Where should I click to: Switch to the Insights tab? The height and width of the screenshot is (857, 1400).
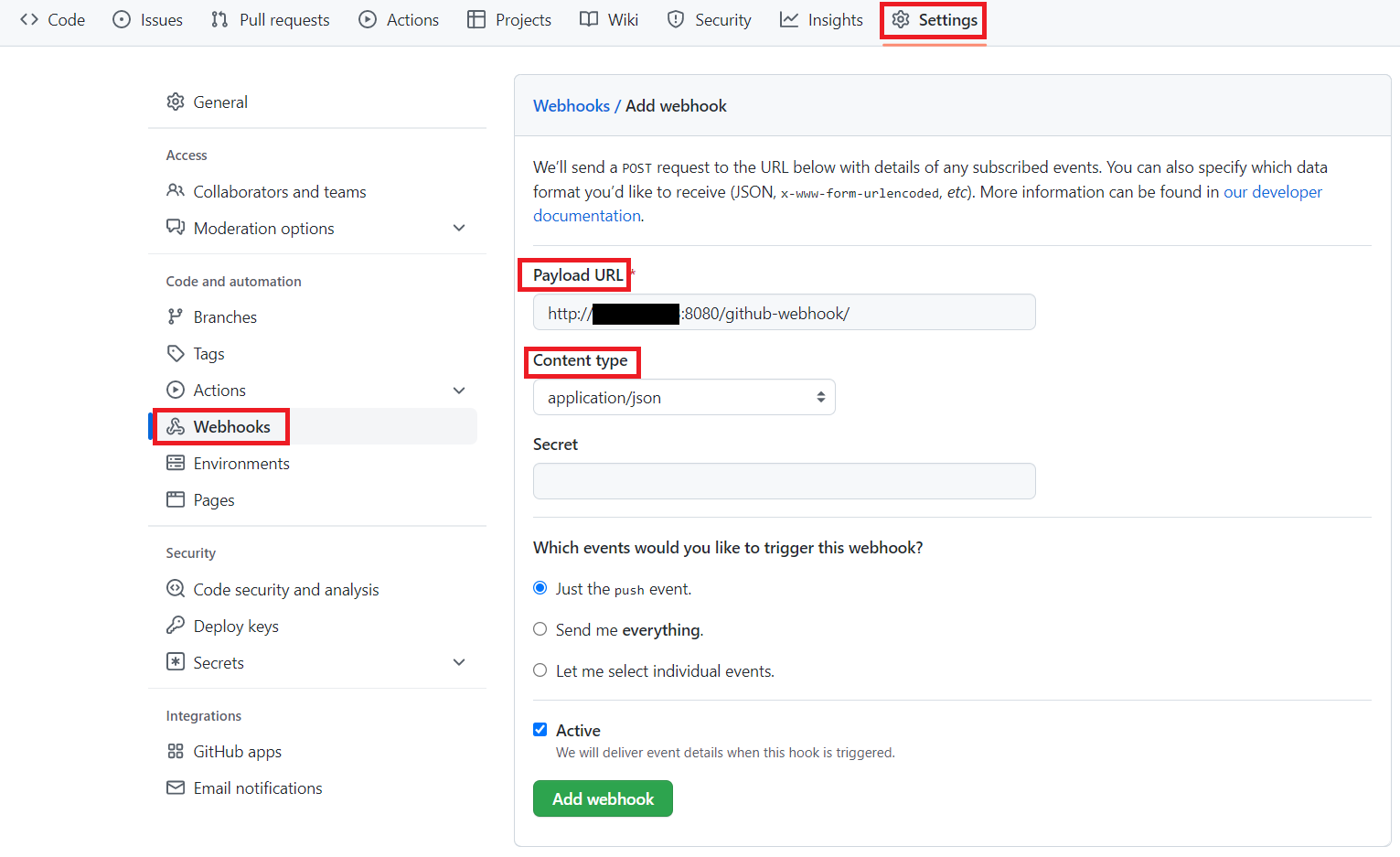coord(821,20)
